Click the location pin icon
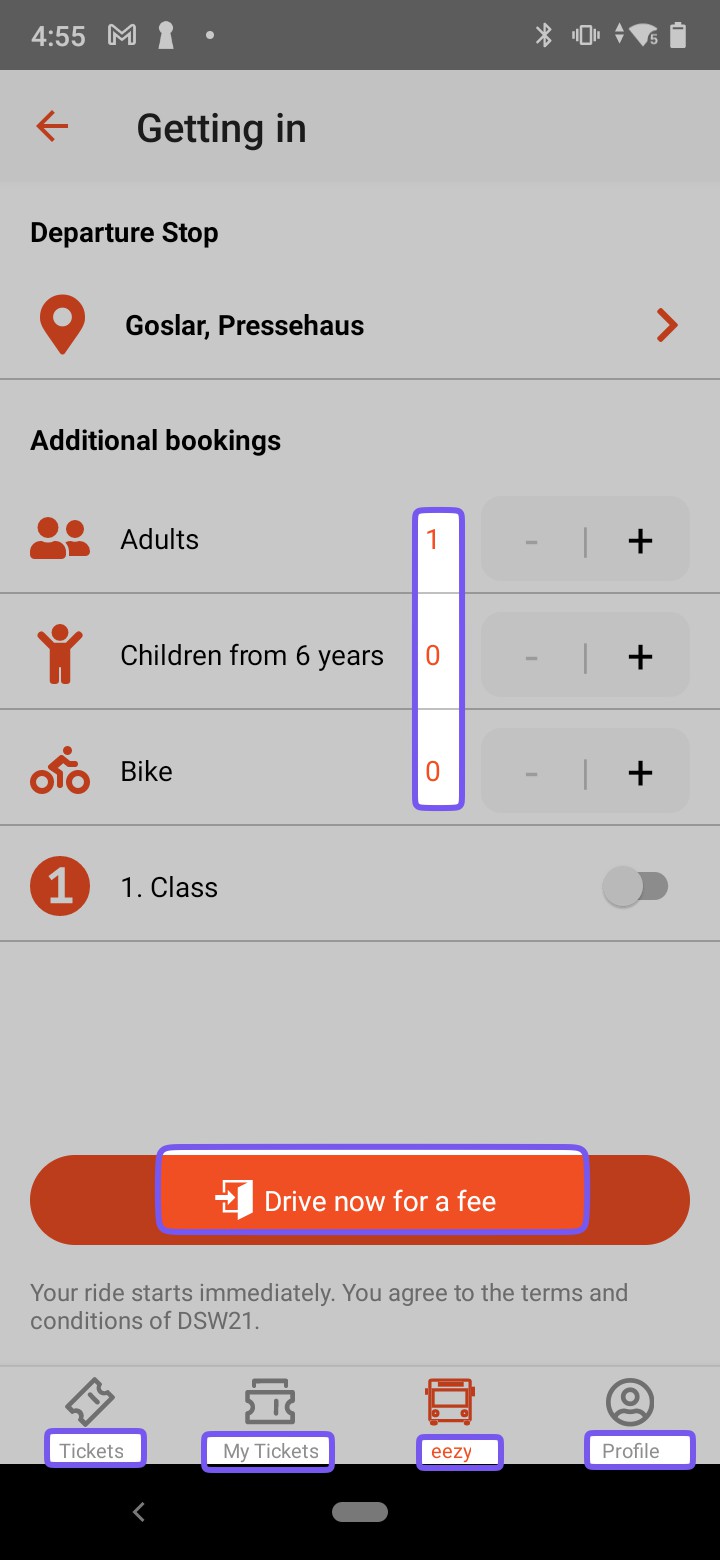The image size is (720, 1560). 62,326
